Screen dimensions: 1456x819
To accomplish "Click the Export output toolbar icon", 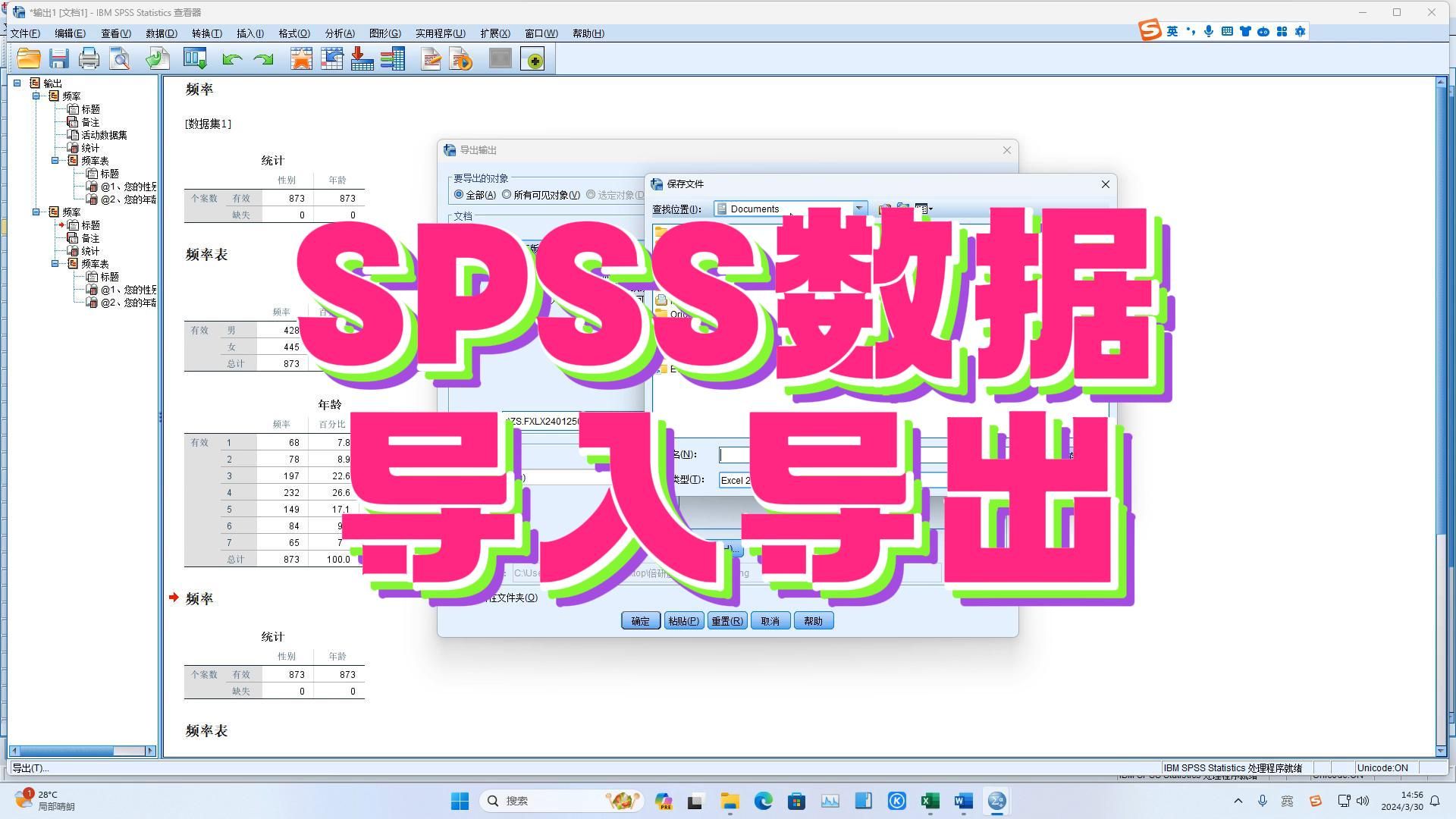I will [158, 58].
